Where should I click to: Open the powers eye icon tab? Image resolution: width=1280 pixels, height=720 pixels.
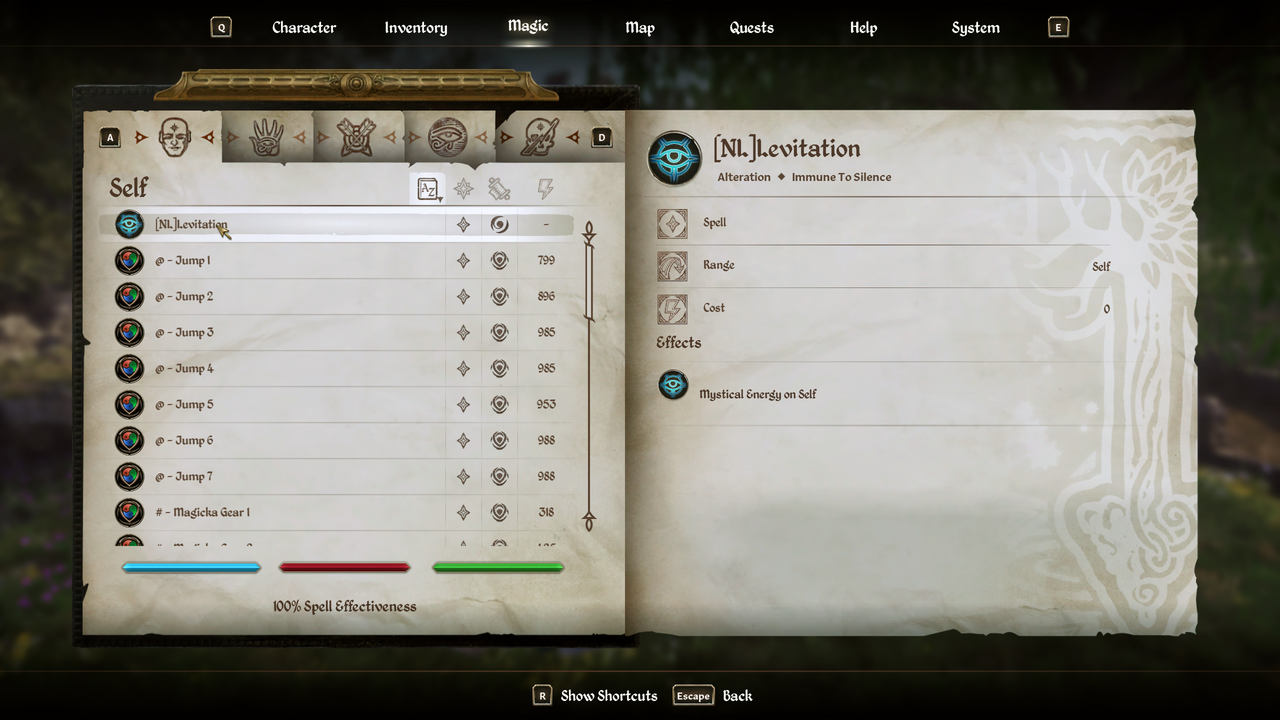[x=448, y=137]
